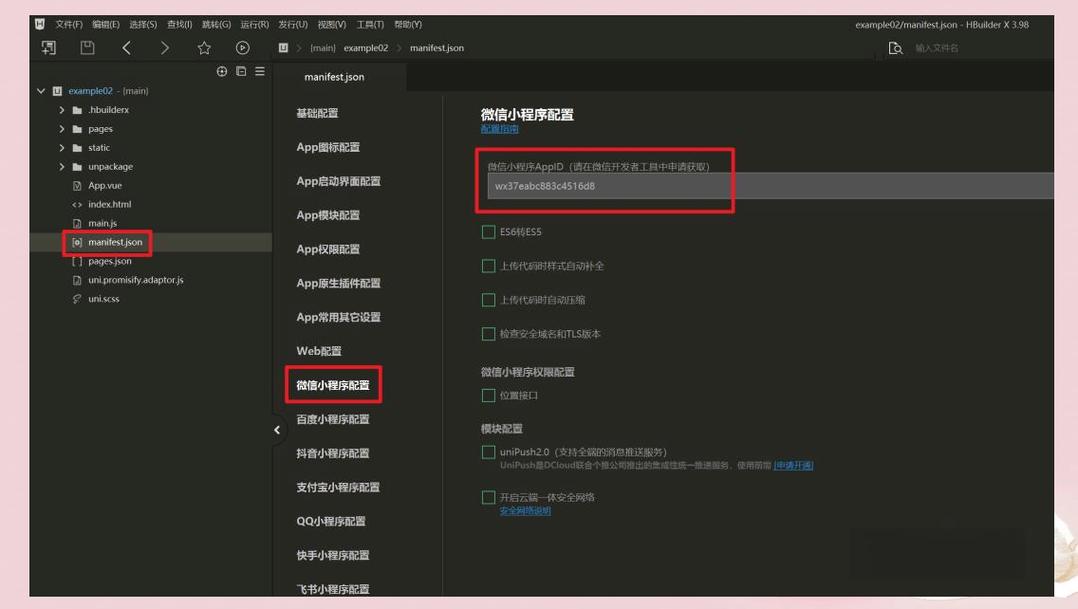Open the 发行(U) menu
The width and height of the screenshot is (1078, 609).
[x=293, y=25]
